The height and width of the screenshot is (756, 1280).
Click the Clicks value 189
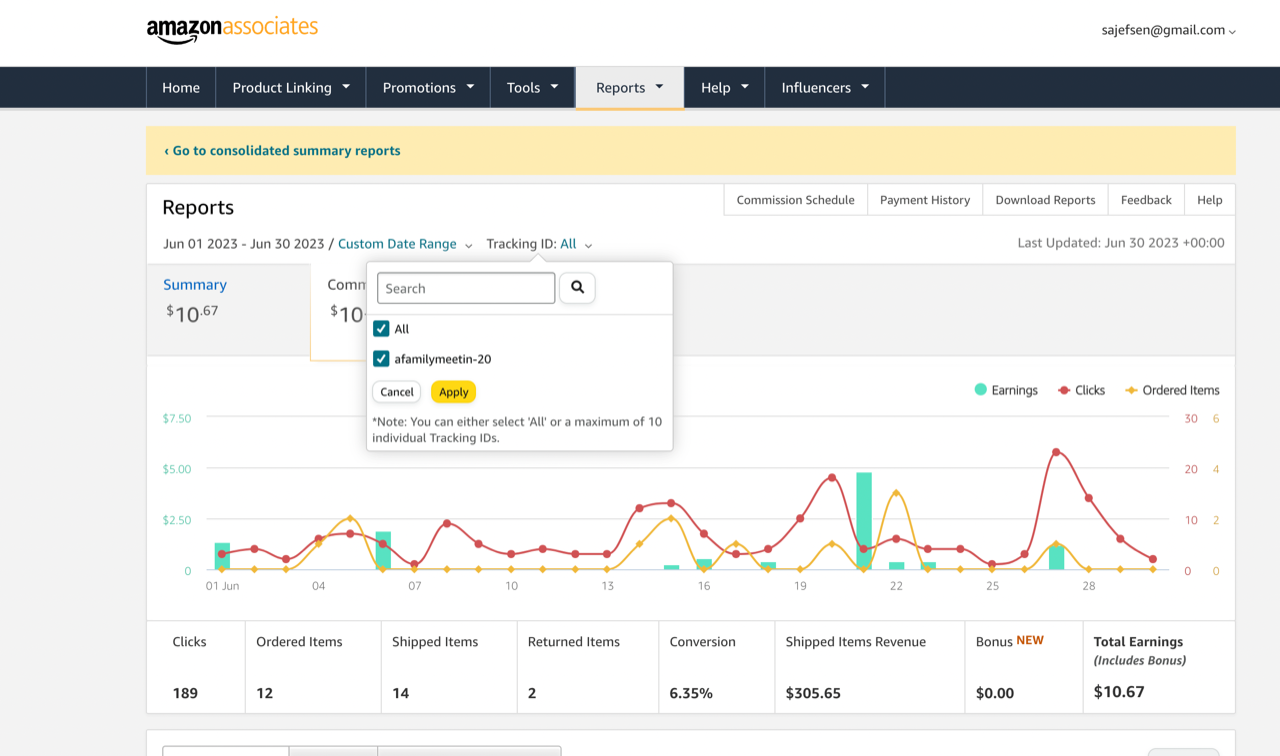[185, 693]
